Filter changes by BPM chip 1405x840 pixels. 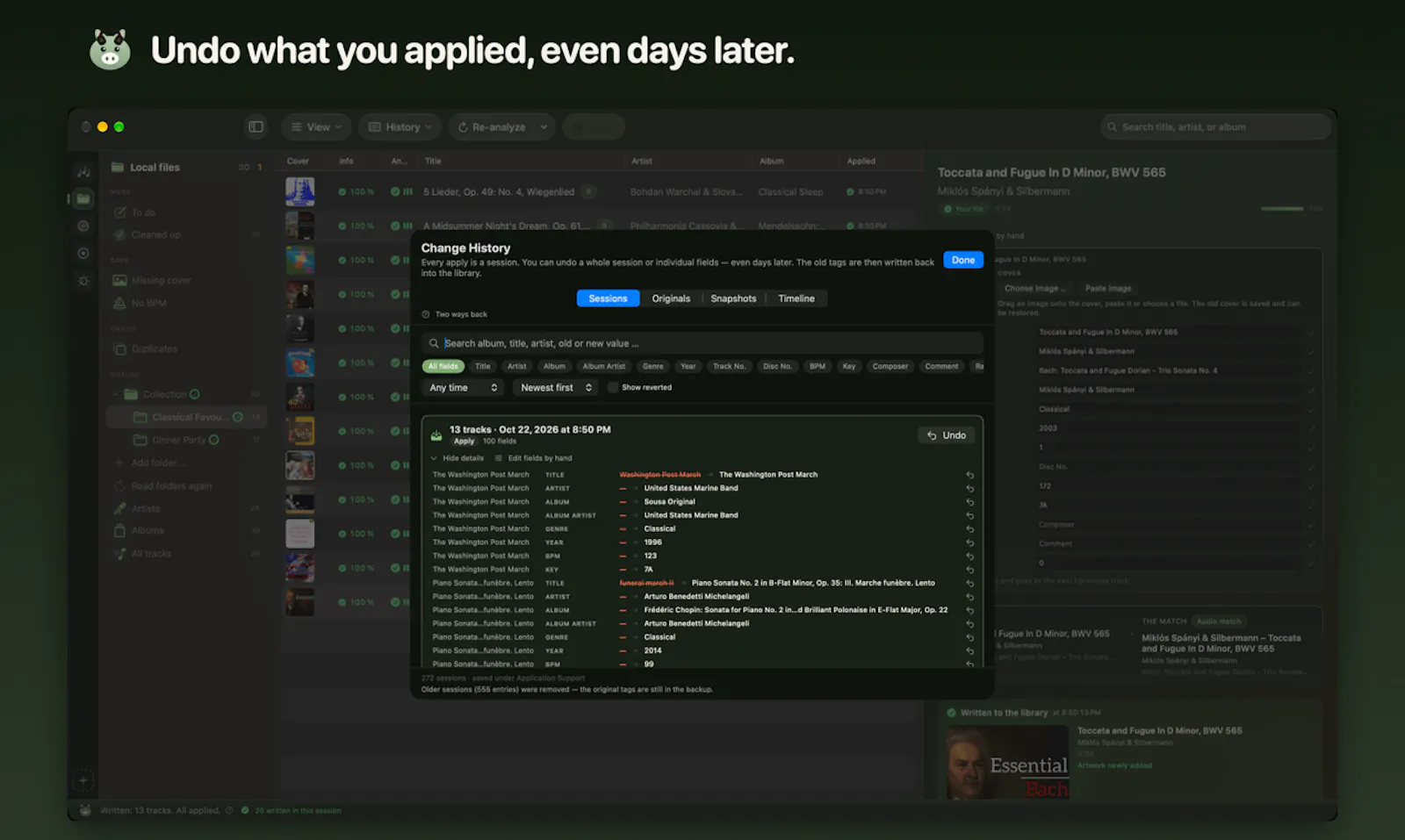point(818,366)
